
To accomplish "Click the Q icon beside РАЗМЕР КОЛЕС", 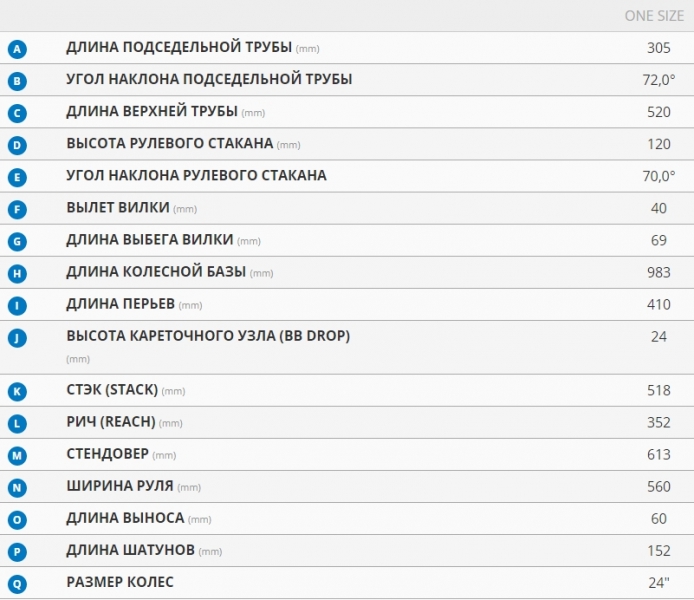I will 17,584.
